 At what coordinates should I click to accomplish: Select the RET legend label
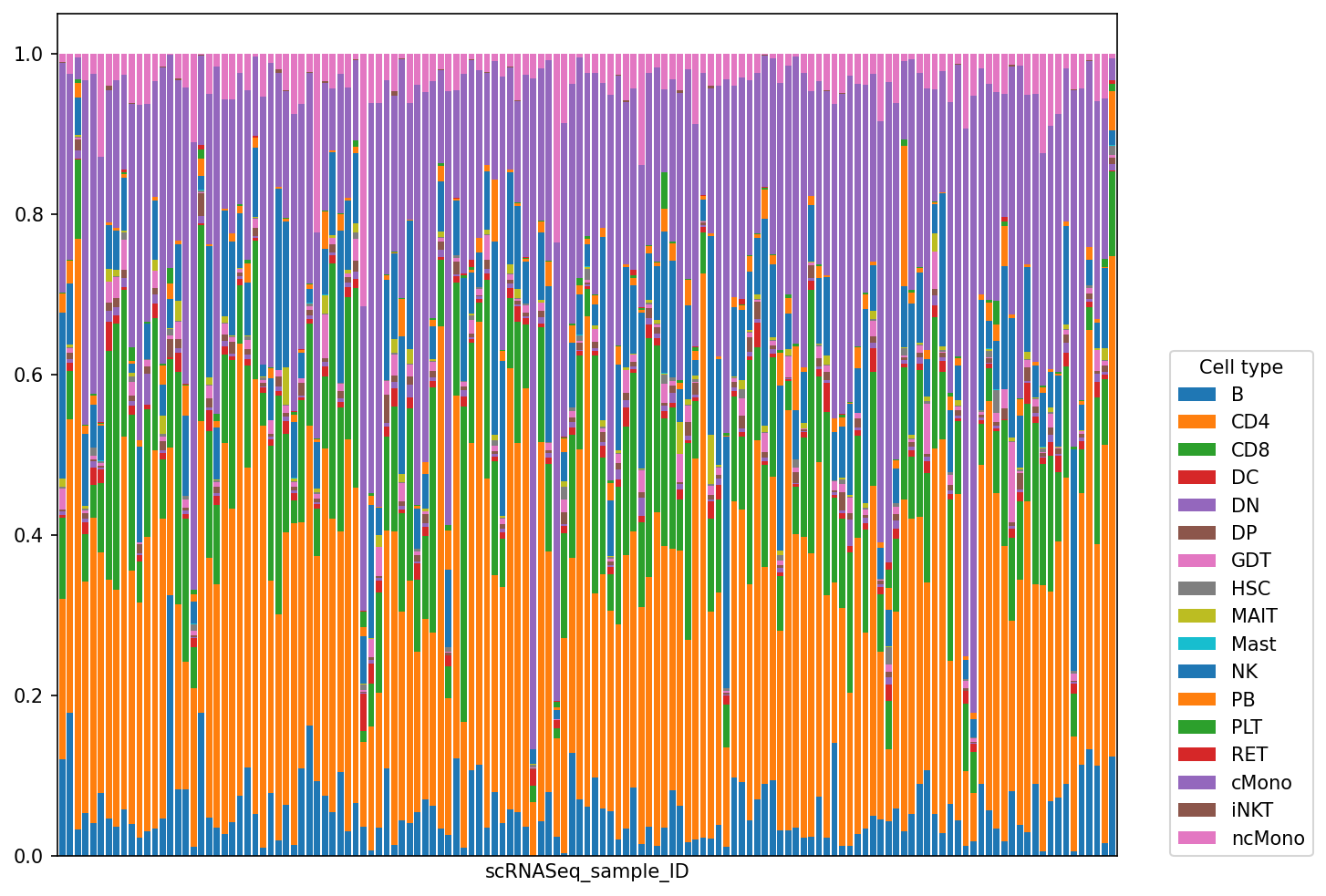1248,755
